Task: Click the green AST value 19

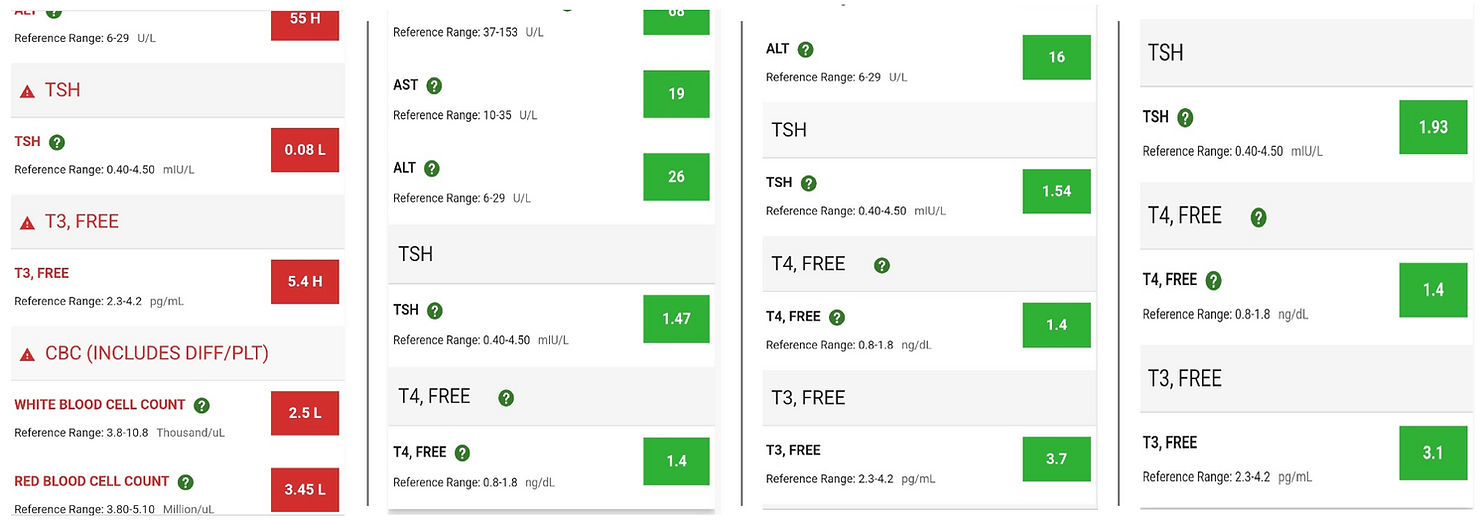Action: 676,94
